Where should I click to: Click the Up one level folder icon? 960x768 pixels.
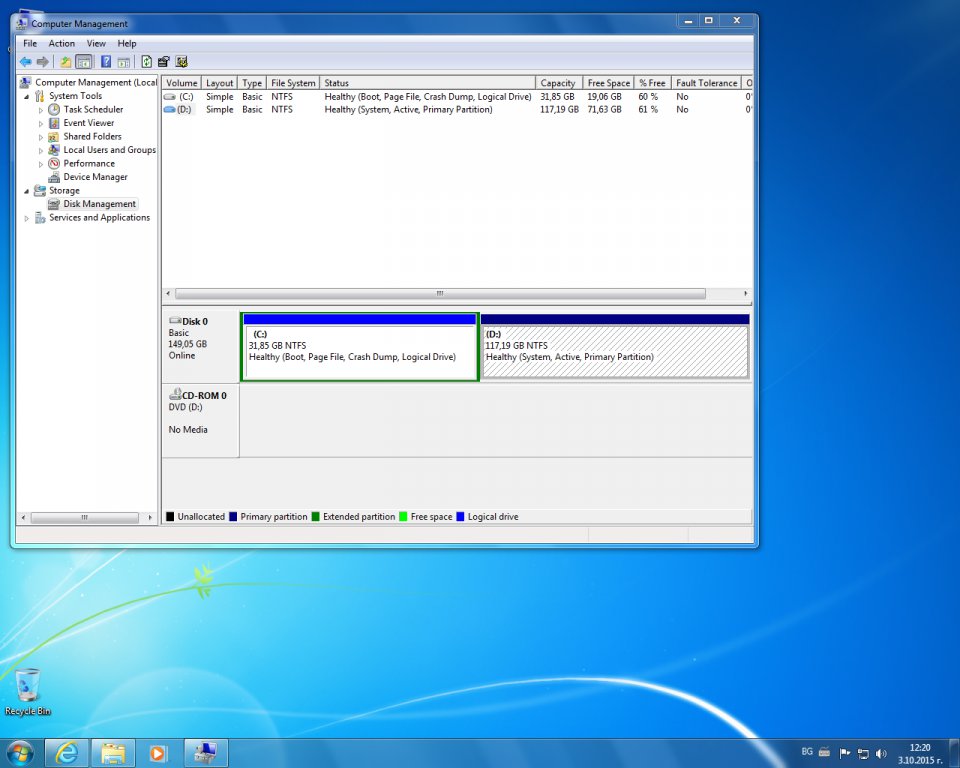click(65, 62)
